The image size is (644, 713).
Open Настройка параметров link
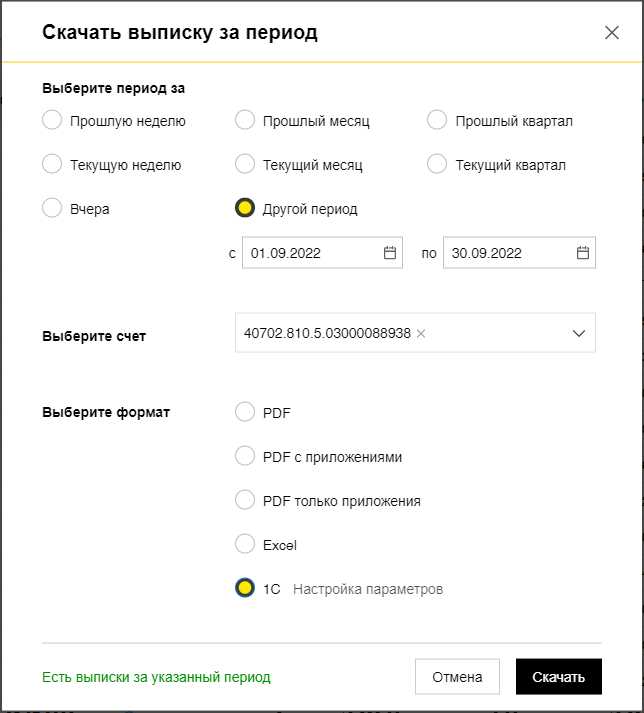pyautogui.click(x=367, y=589)
